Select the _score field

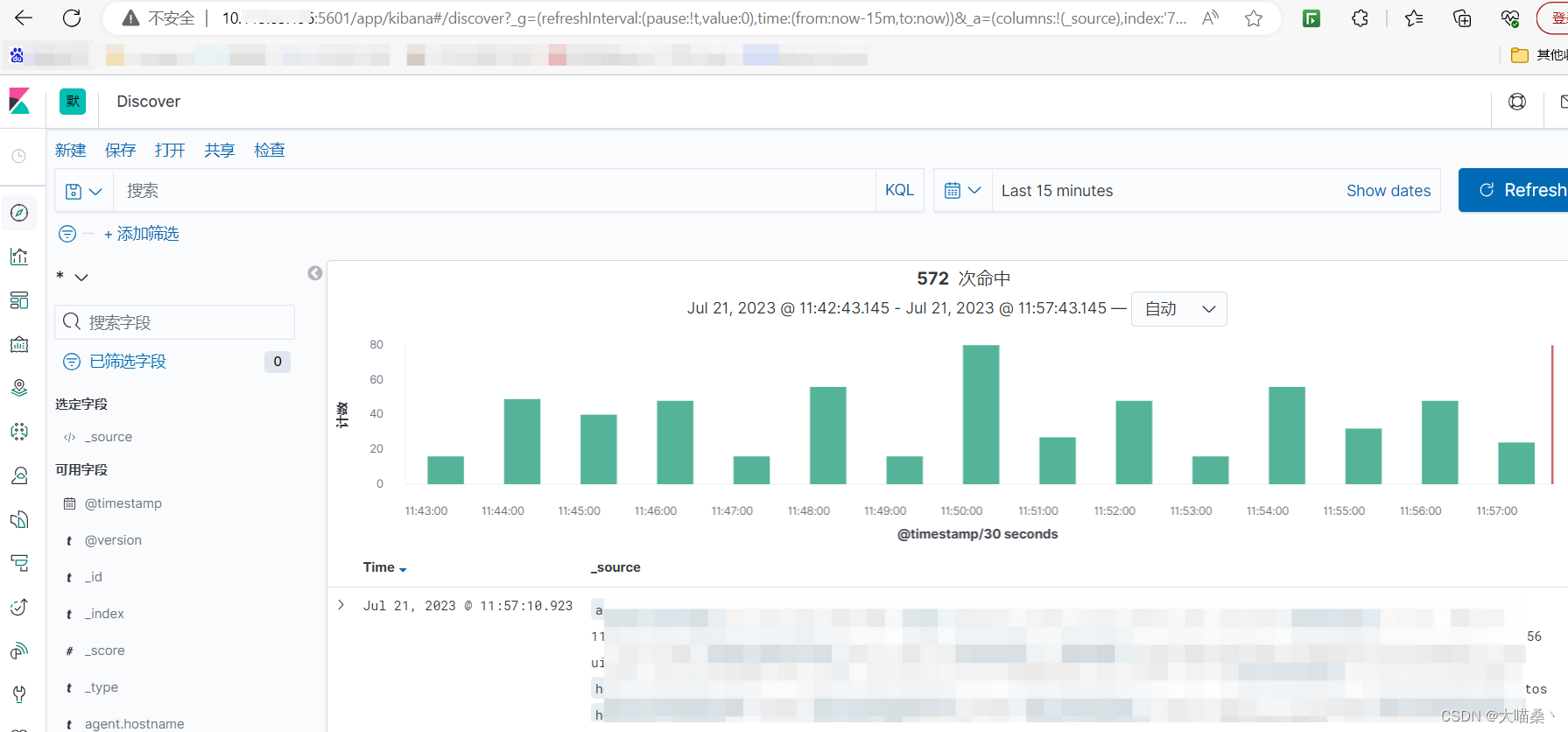tap(104, 651)
